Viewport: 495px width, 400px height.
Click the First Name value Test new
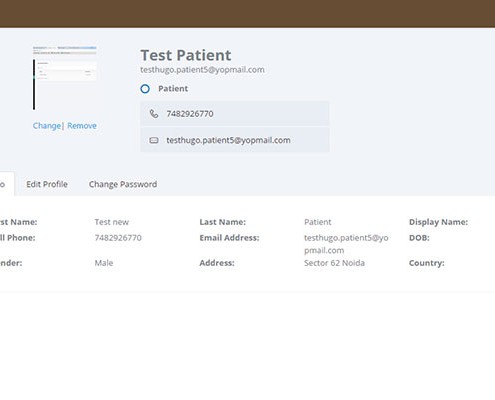112,222
